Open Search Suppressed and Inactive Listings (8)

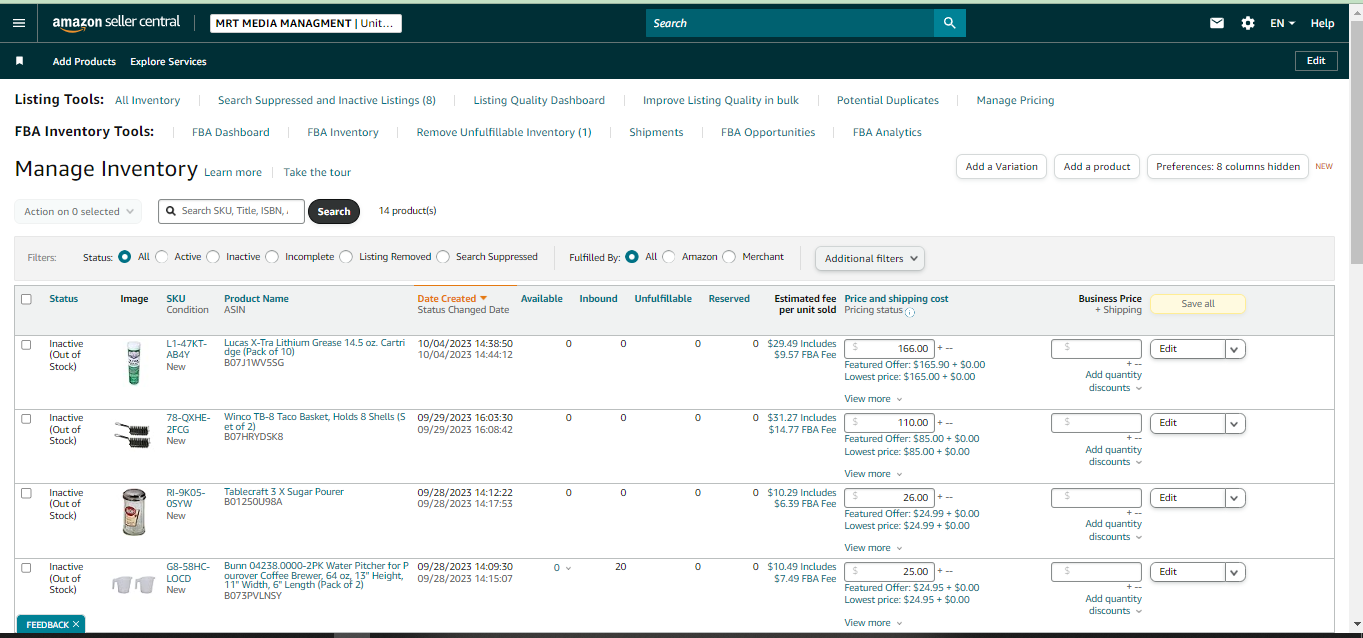click(x=326, y=100)
